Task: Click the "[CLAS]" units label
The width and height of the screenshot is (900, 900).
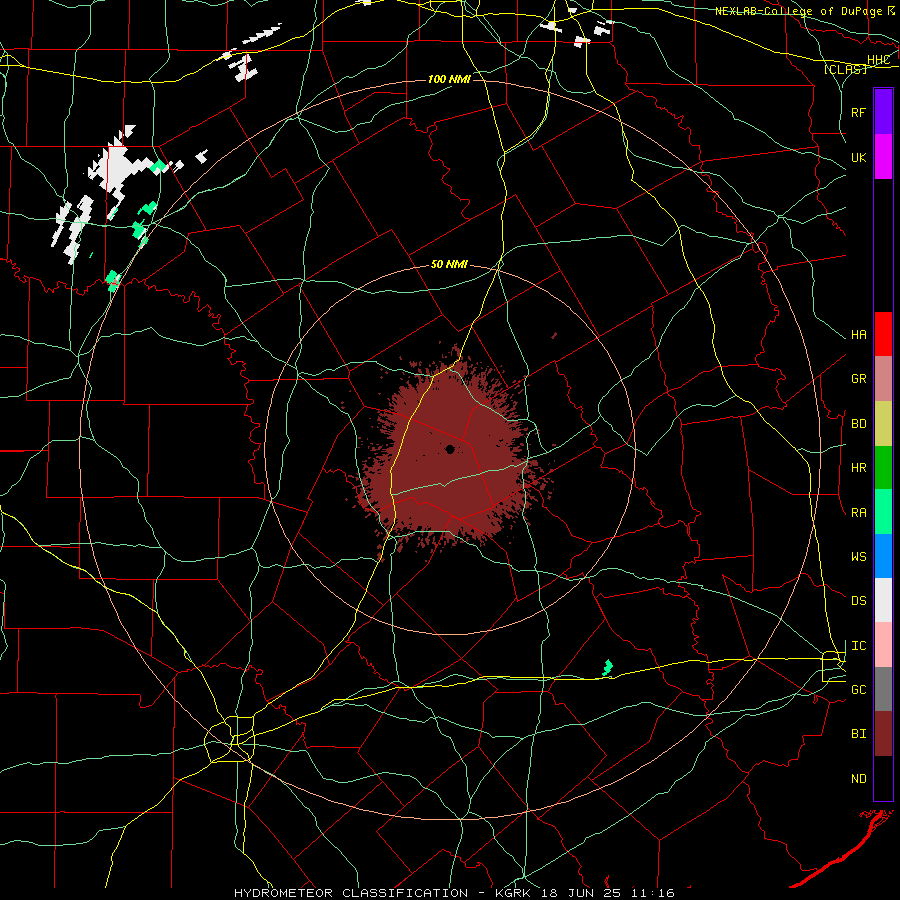Action: click(845, 69)
